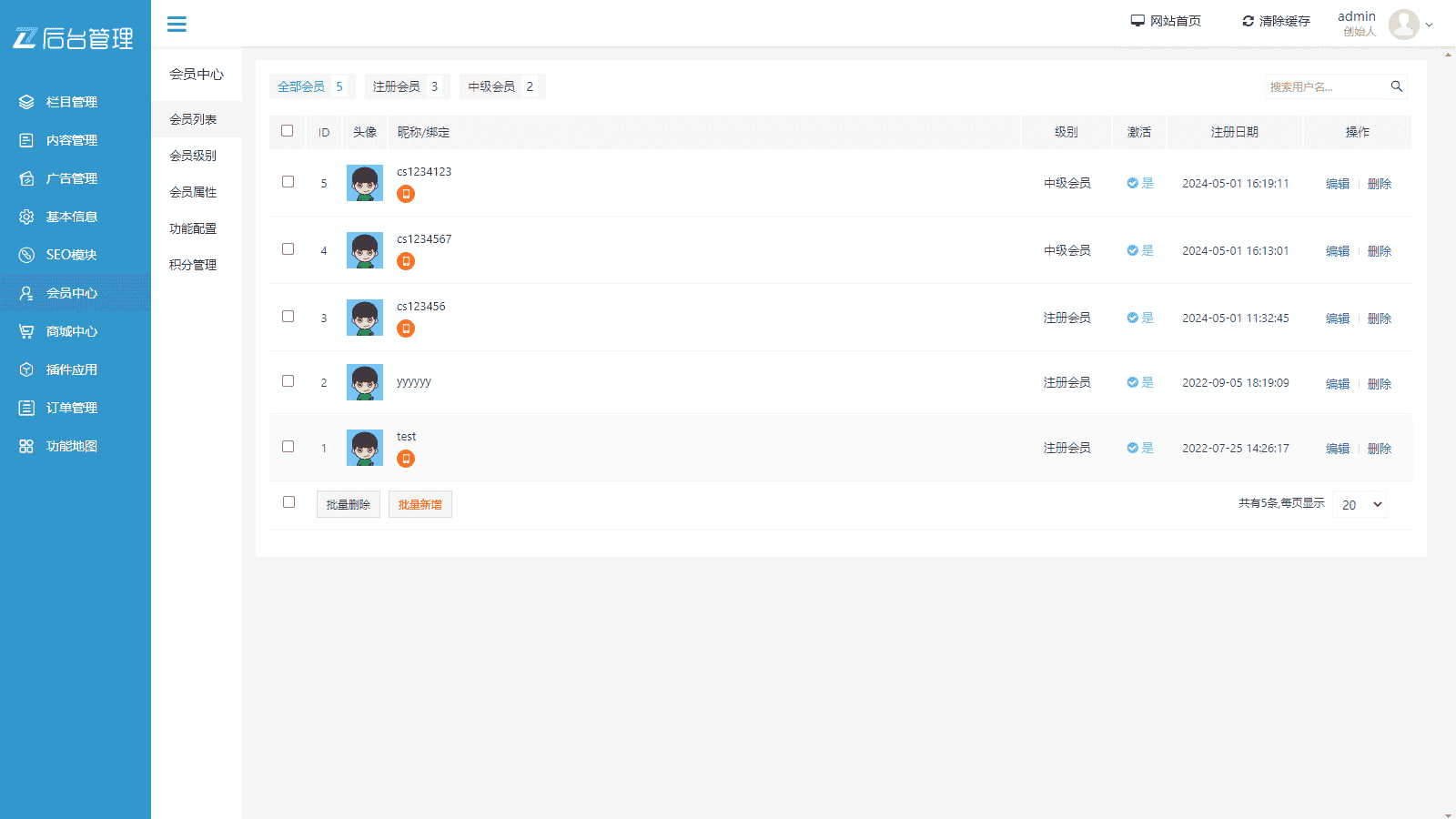
Task: Click the search magnifier icon
Action: pos(1396,86)
